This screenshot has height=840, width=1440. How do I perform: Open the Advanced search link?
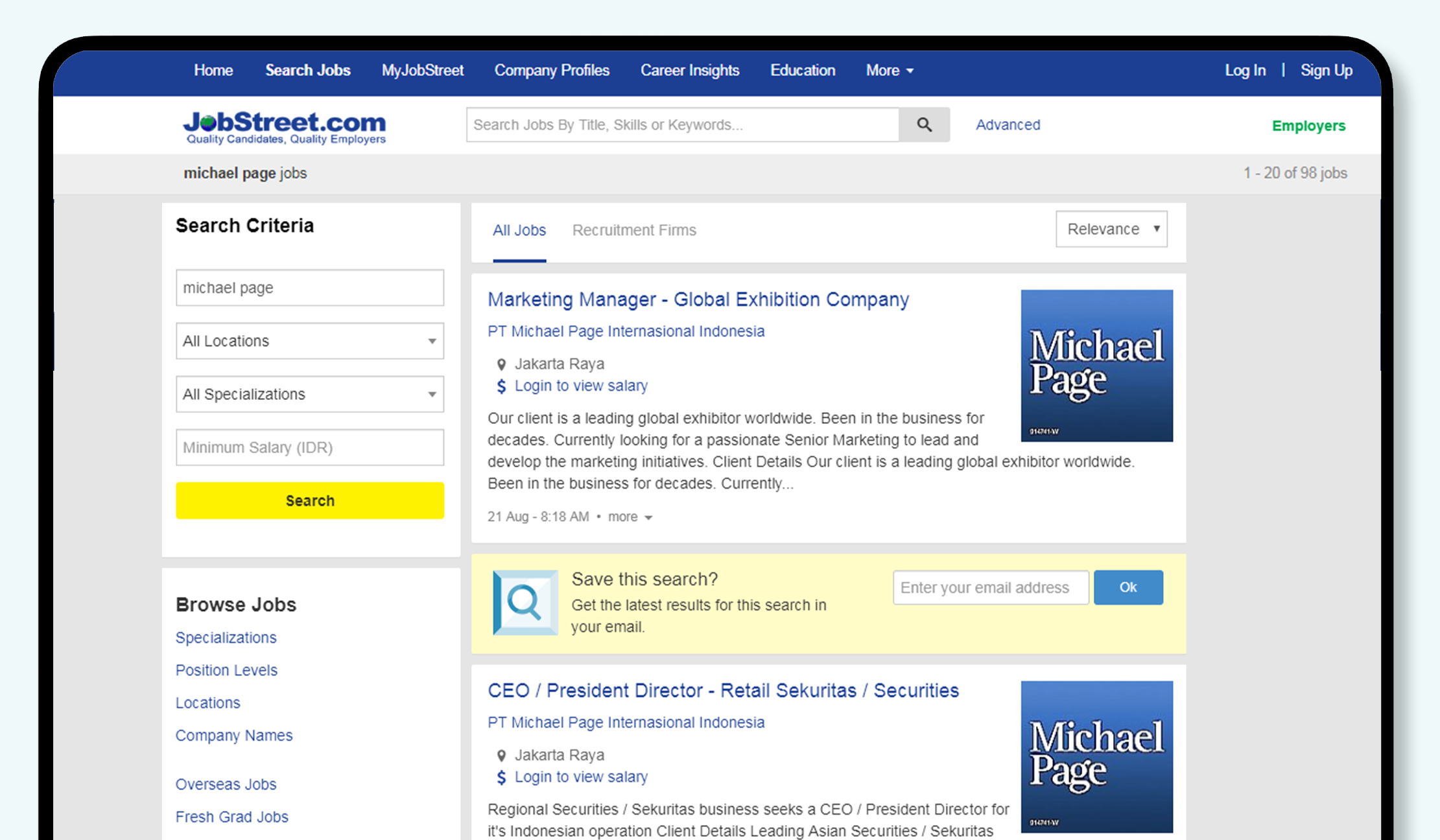pos(1008,124)
